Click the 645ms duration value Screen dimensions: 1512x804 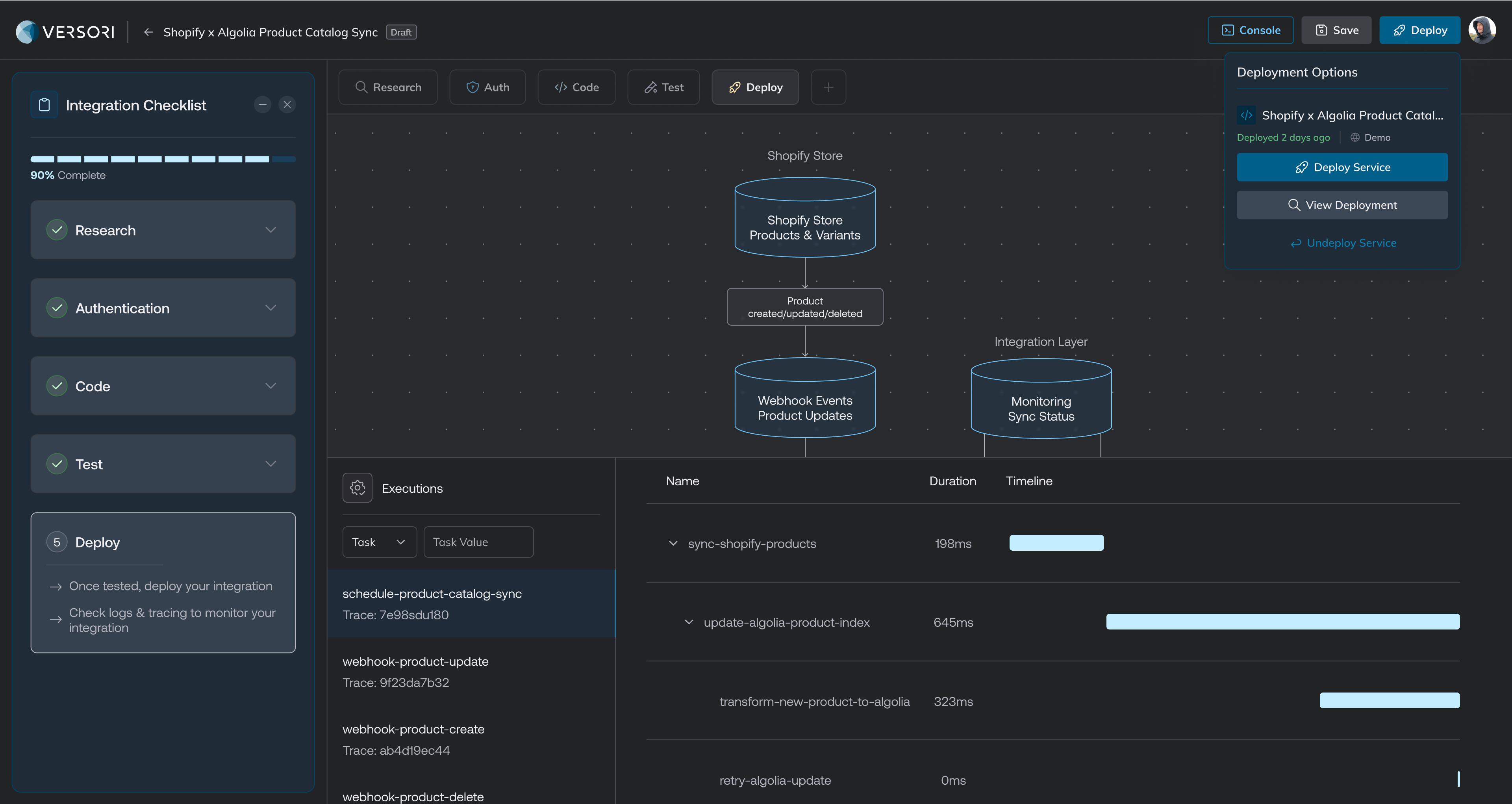[952, 622]
